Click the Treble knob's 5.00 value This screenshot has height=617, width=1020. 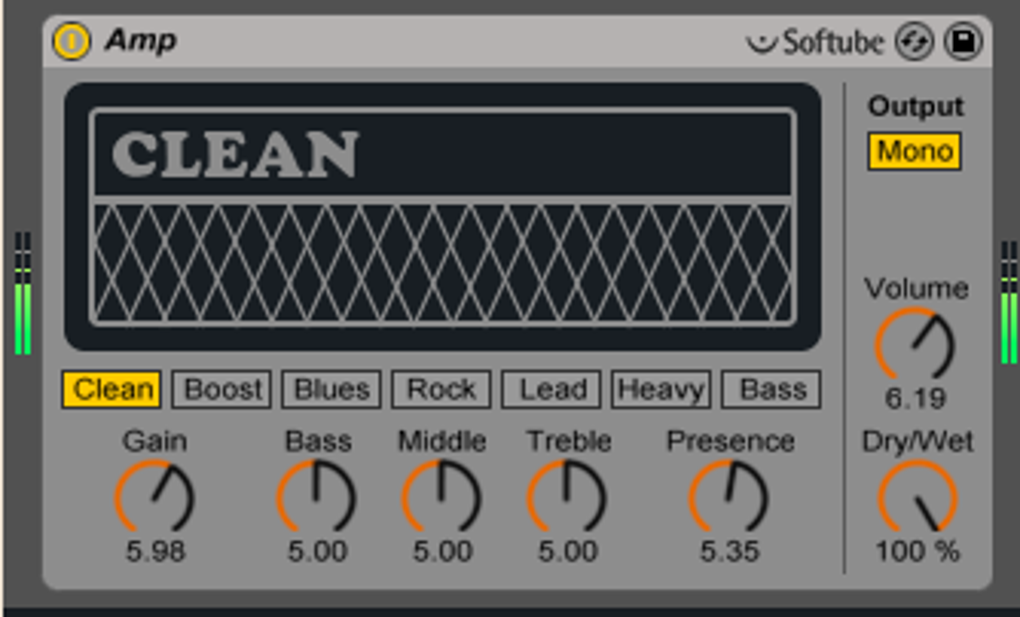(567, 552)
